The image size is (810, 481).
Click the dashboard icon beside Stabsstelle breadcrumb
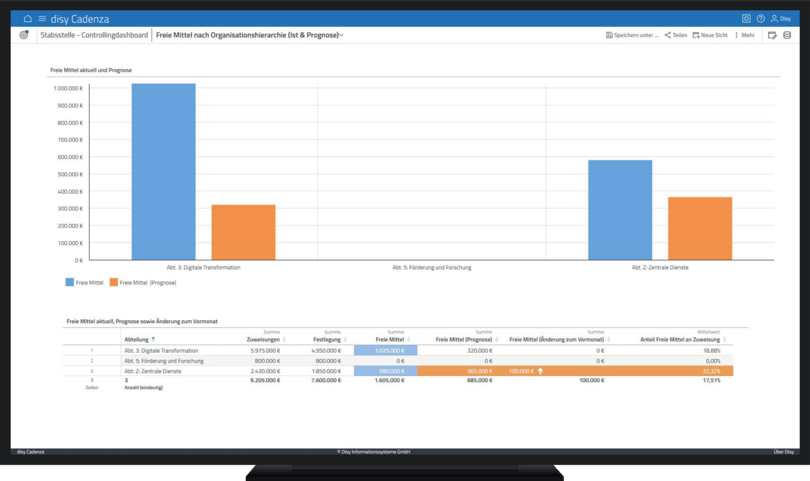pyautogui.click(x=24, y=35)
